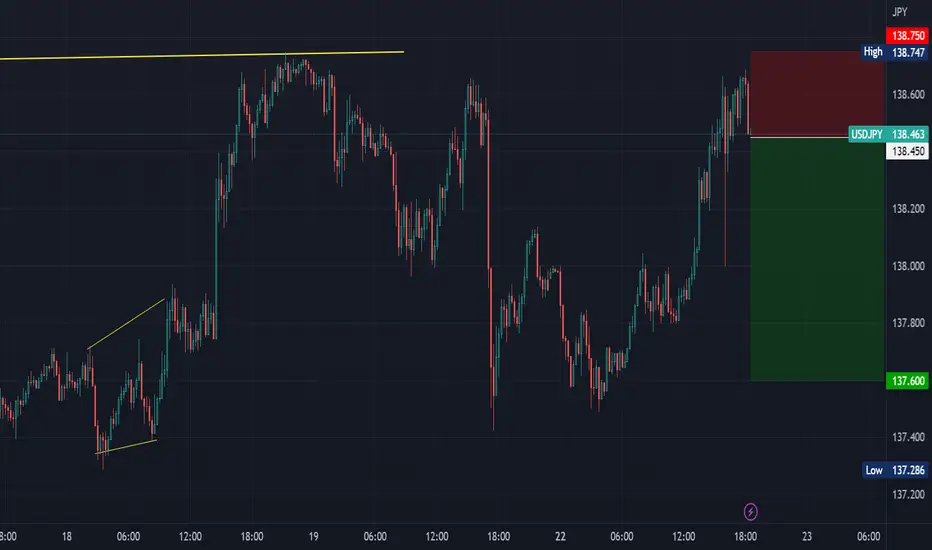Select the upper short yellow channel line
The height and width of the screenshot is (550, 932).
126,323
